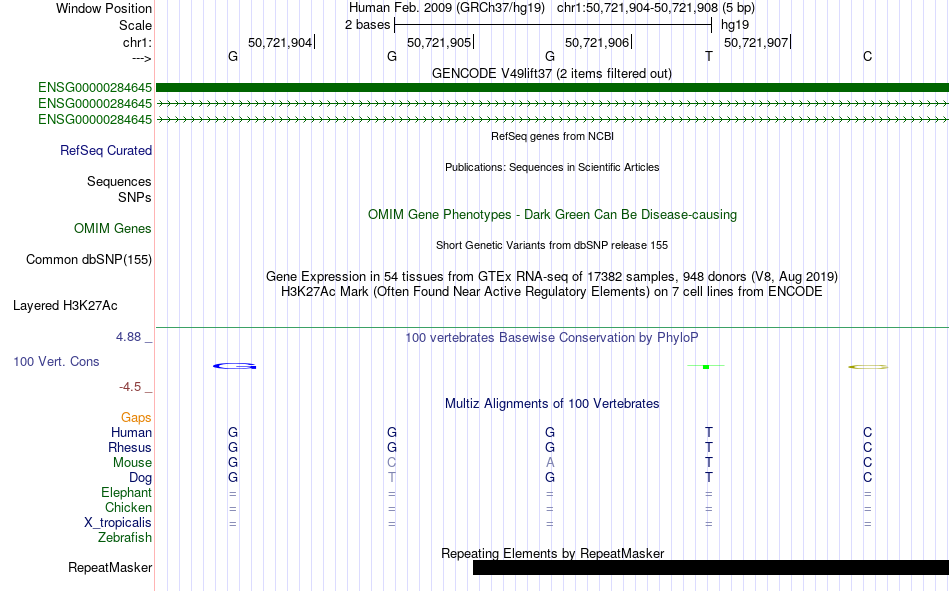Click the olive-yellow PhyloP conservation glyph
950x591 pixels.
point(868,367)
